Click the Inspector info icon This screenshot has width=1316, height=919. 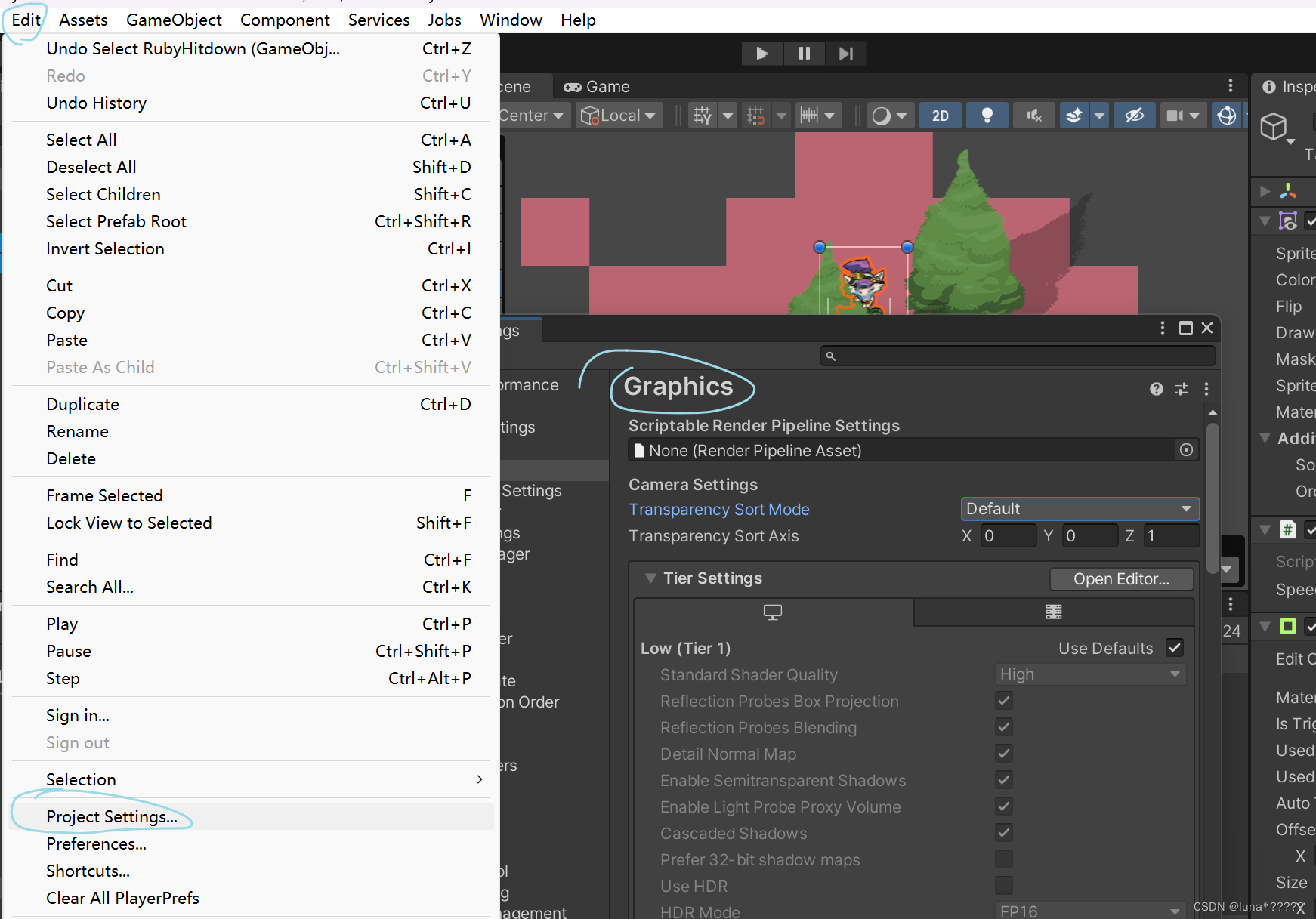point(1269,87)
